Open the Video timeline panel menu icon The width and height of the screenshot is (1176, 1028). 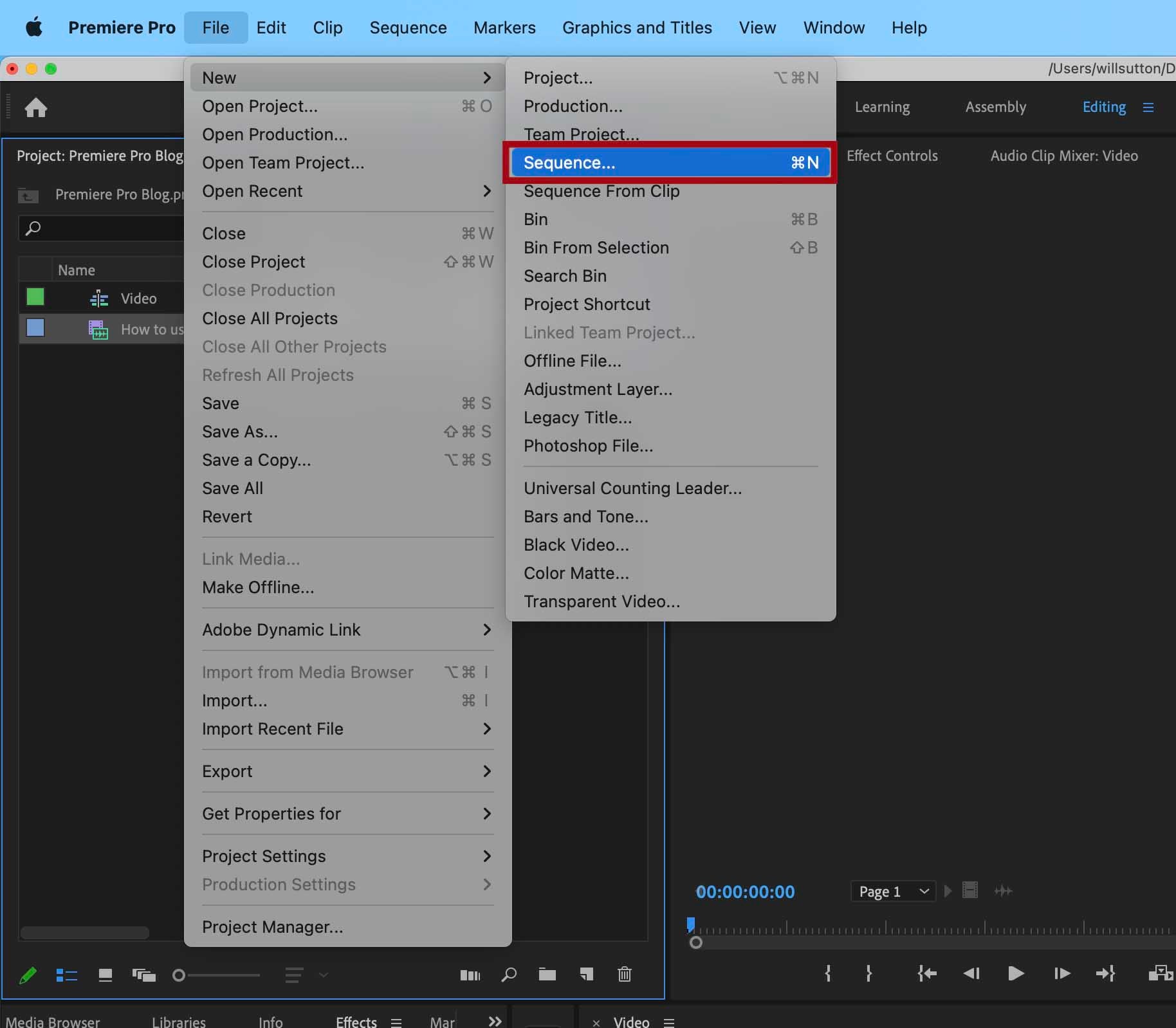669,1022
